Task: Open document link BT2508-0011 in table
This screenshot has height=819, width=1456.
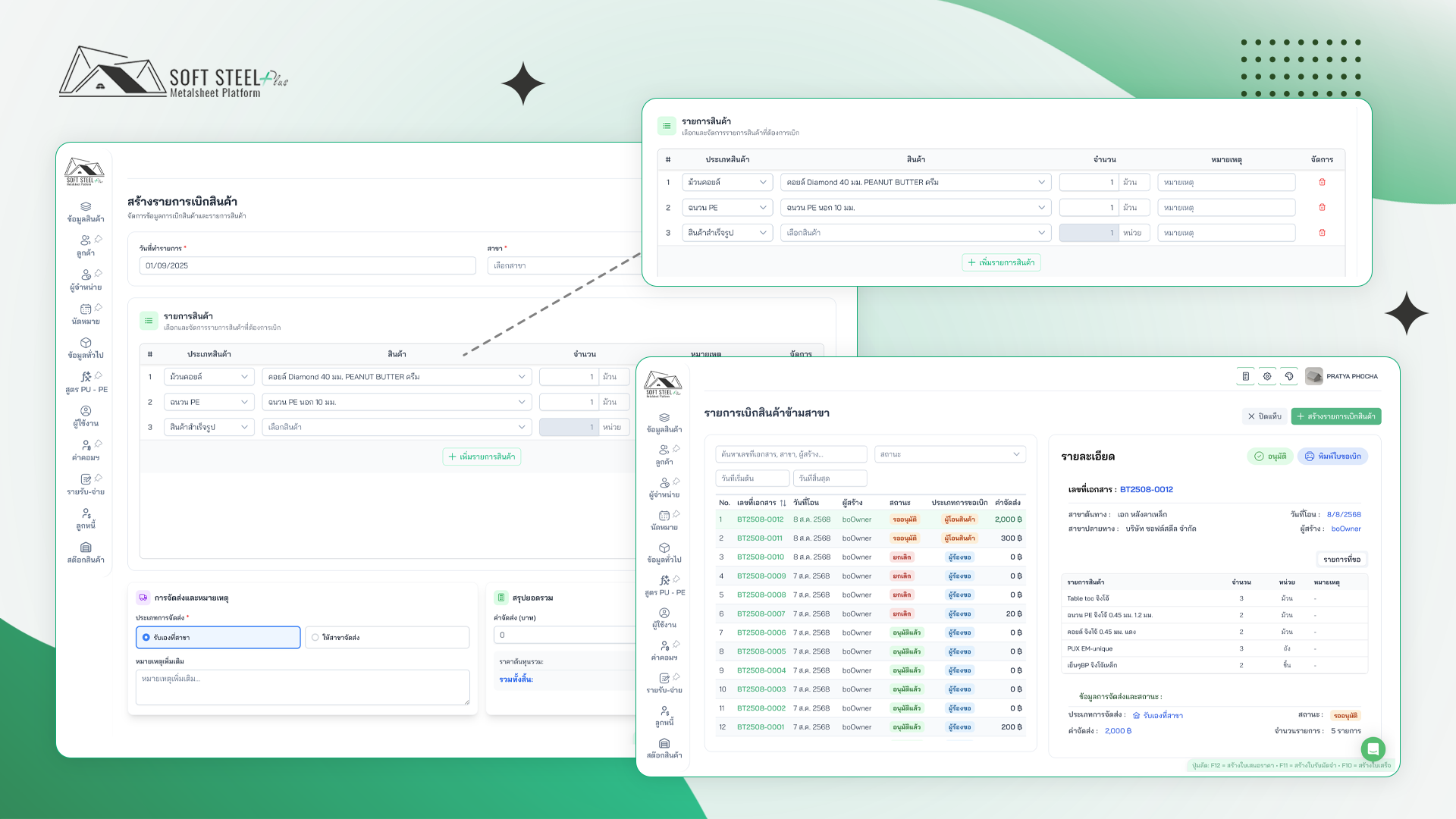Action: 759,538
